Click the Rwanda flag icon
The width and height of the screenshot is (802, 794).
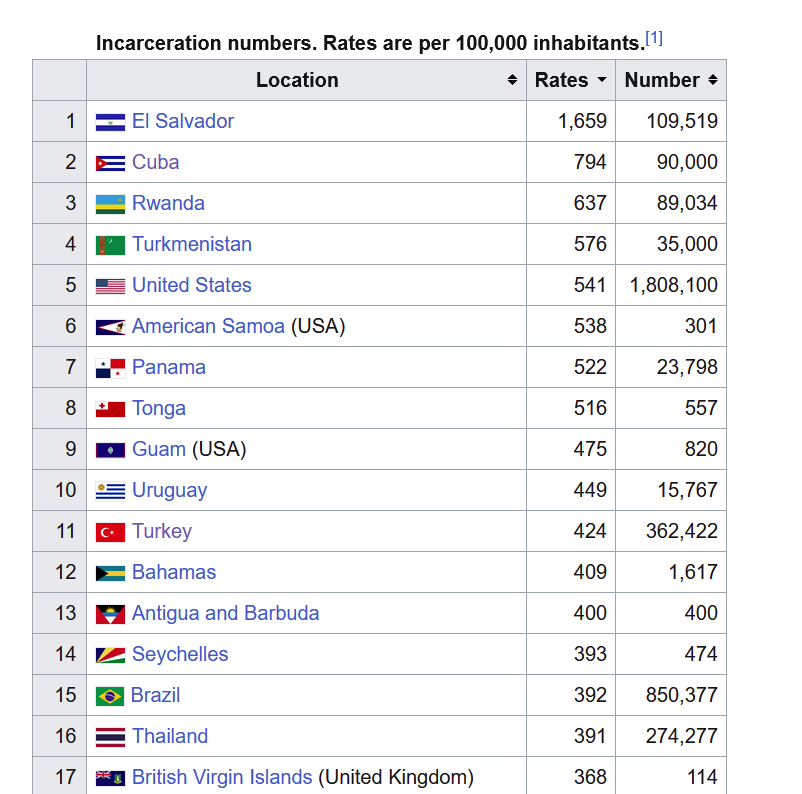(110, 204)
